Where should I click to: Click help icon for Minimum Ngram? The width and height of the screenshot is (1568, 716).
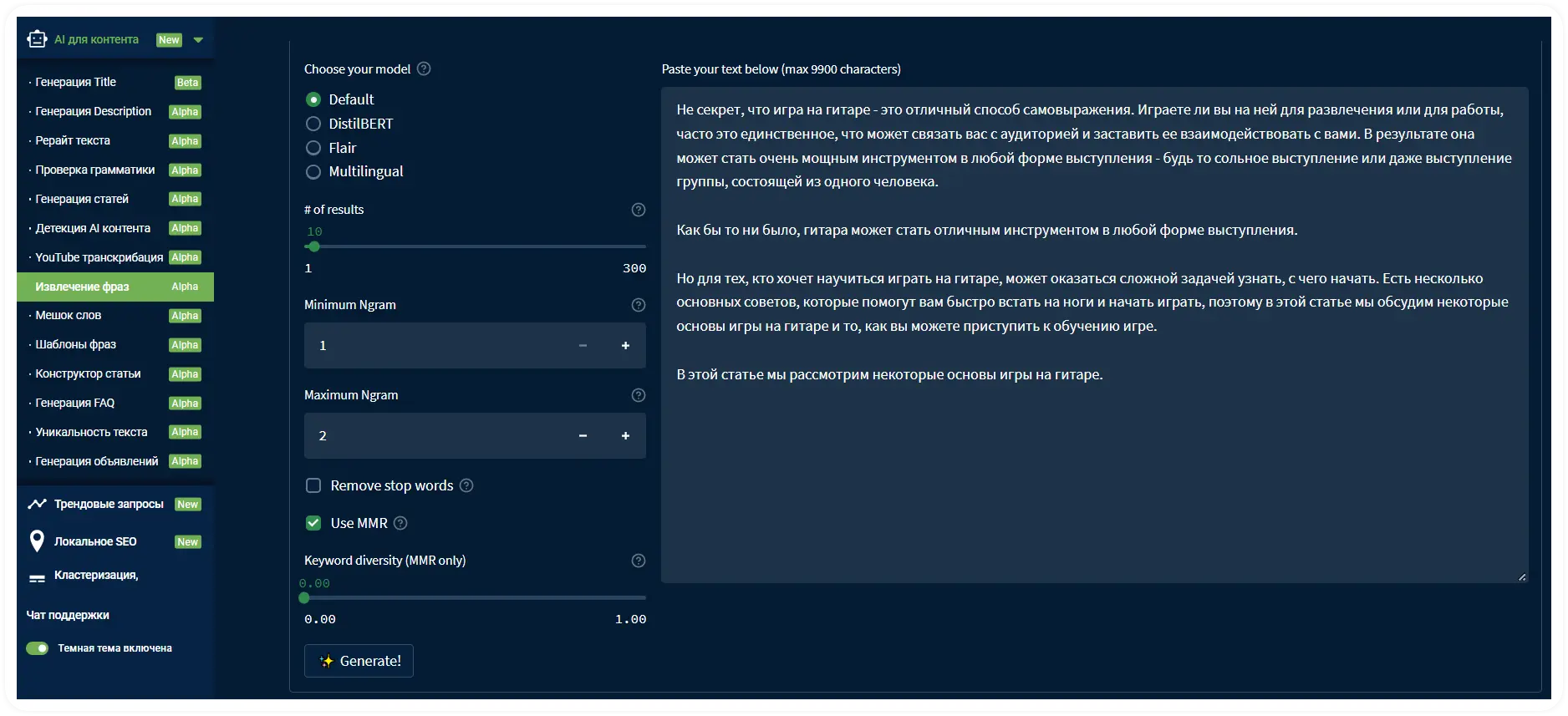pos(639,305)
